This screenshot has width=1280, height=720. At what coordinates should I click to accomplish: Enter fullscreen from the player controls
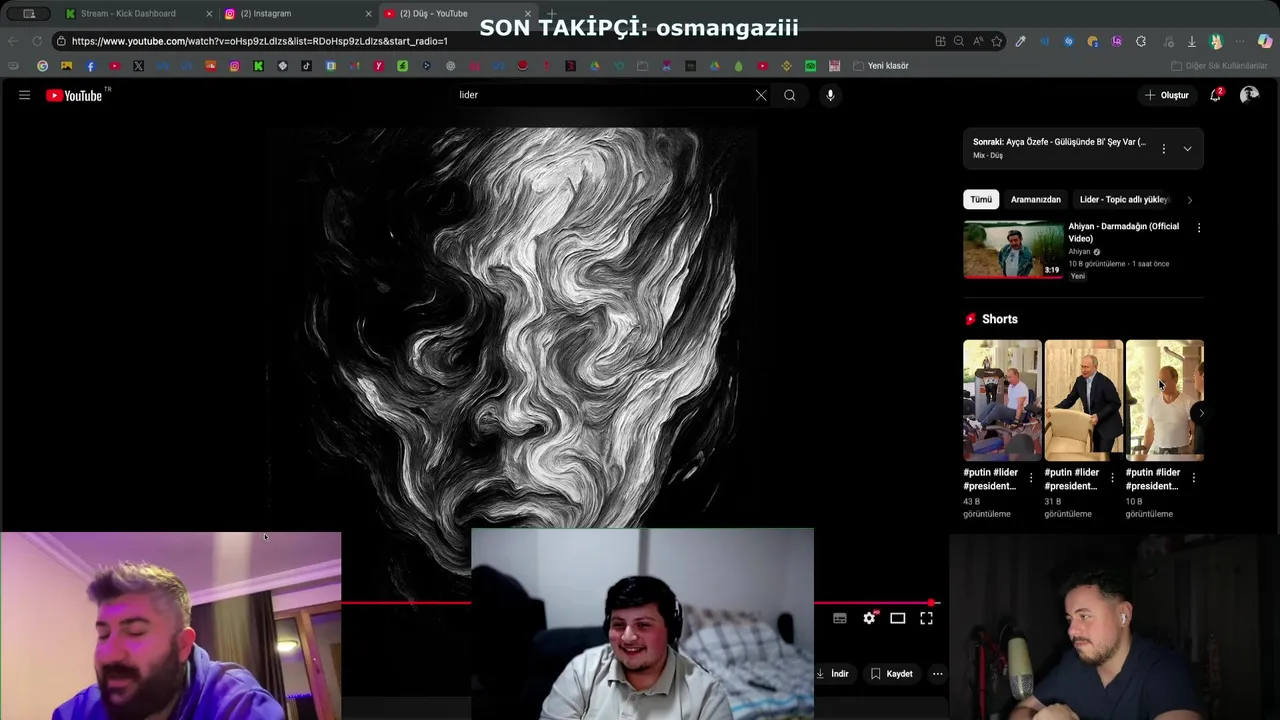click(926, 618)
